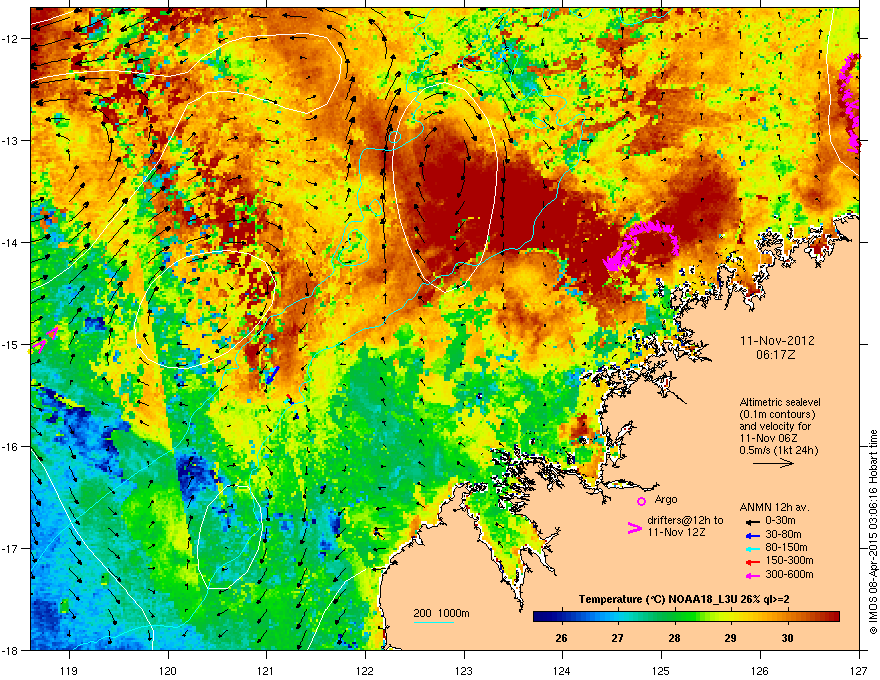Click the 200 1000m bathymetry label

441,613
